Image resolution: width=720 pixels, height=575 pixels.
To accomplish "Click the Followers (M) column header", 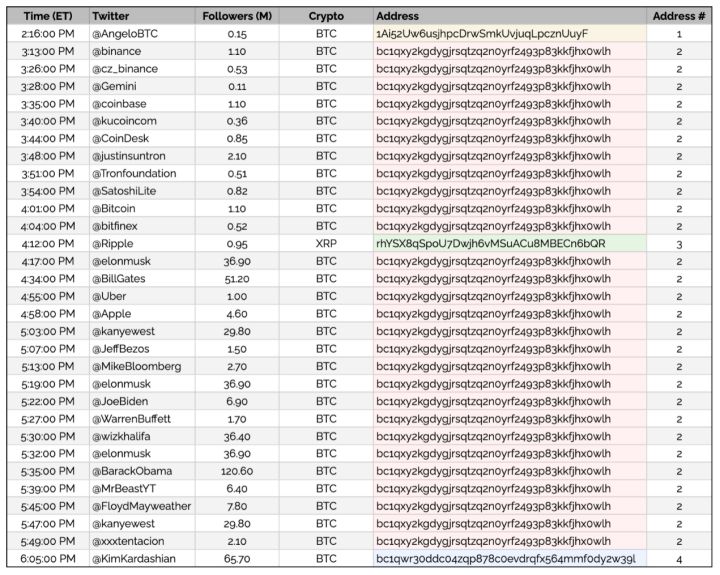I will coord(236,17).
